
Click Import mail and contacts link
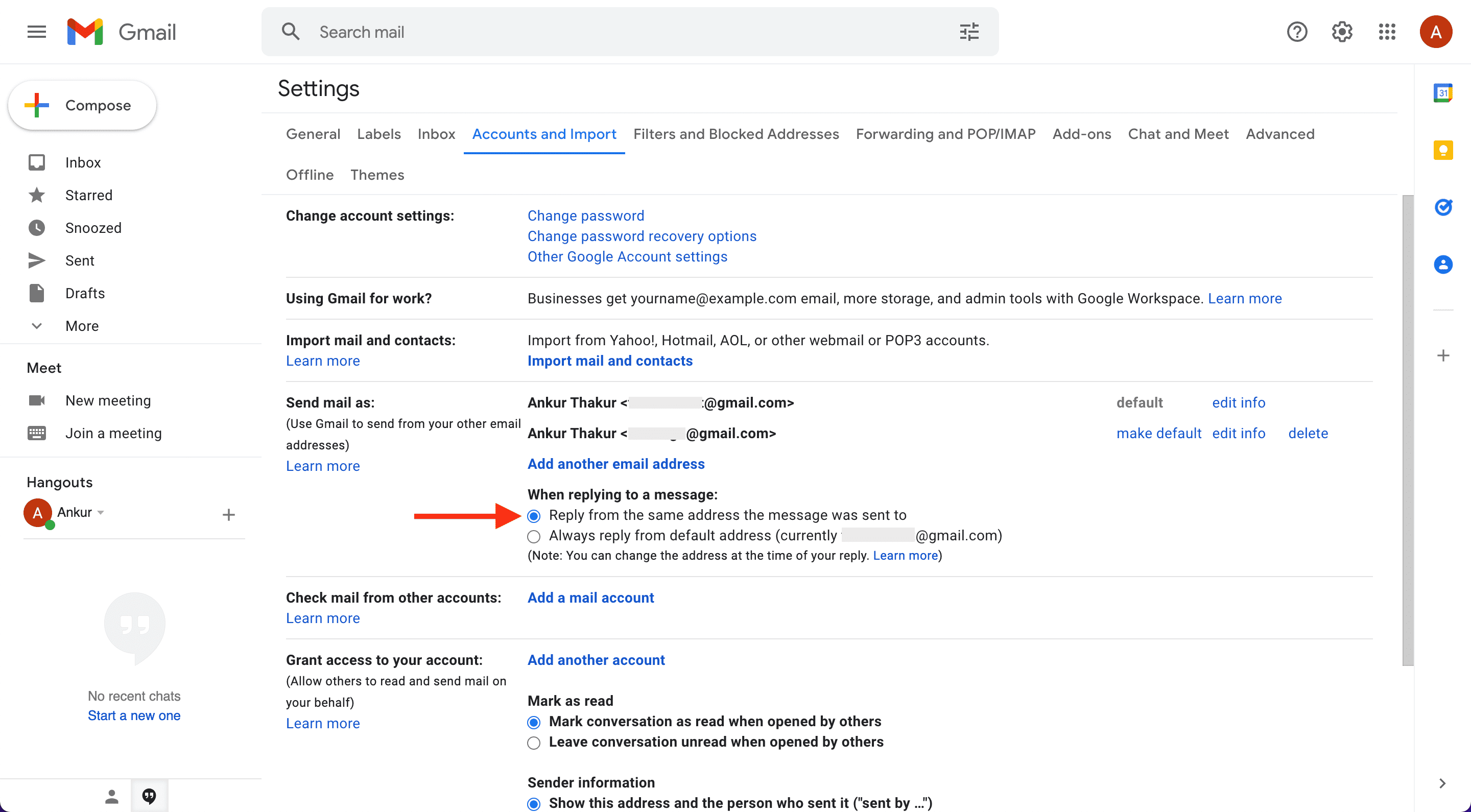click(x=610, y=361)
